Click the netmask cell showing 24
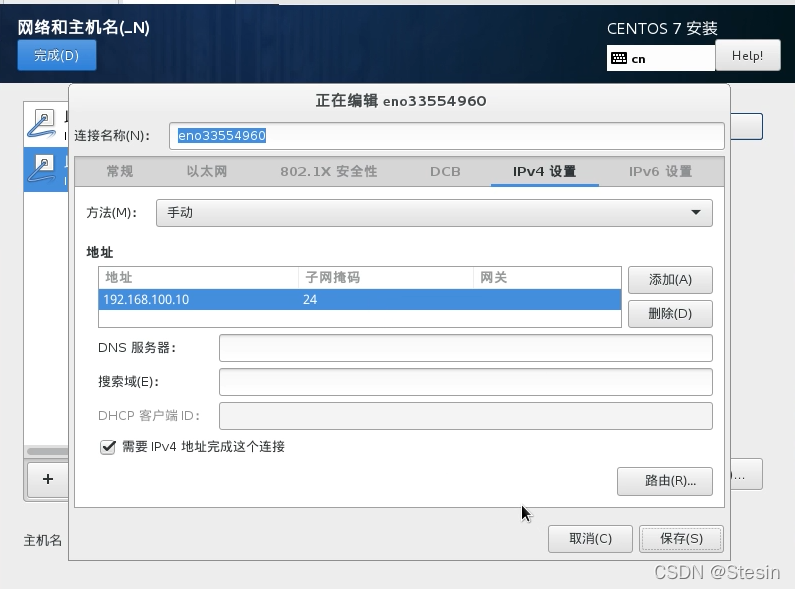This screenshot has height=589, width=795. (385, 300)
